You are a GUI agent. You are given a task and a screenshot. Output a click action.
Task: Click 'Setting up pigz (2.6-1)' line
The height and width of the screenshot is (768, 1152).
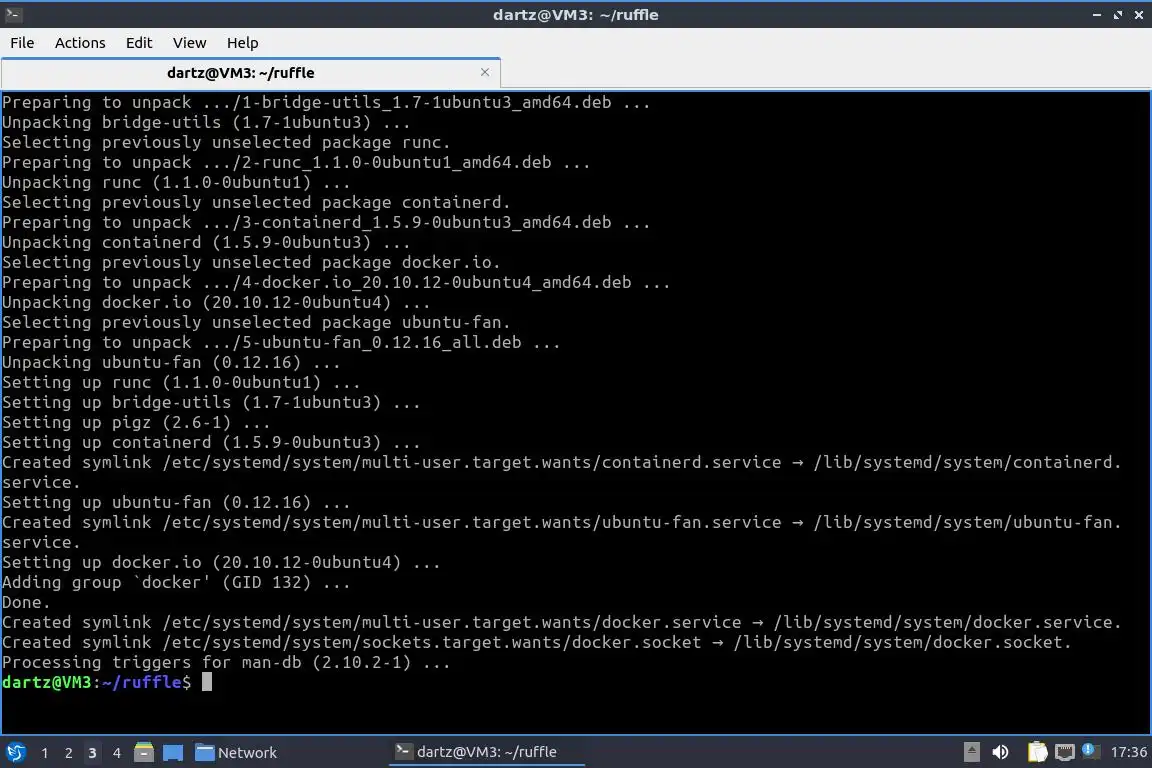click(x=136, y=422)
